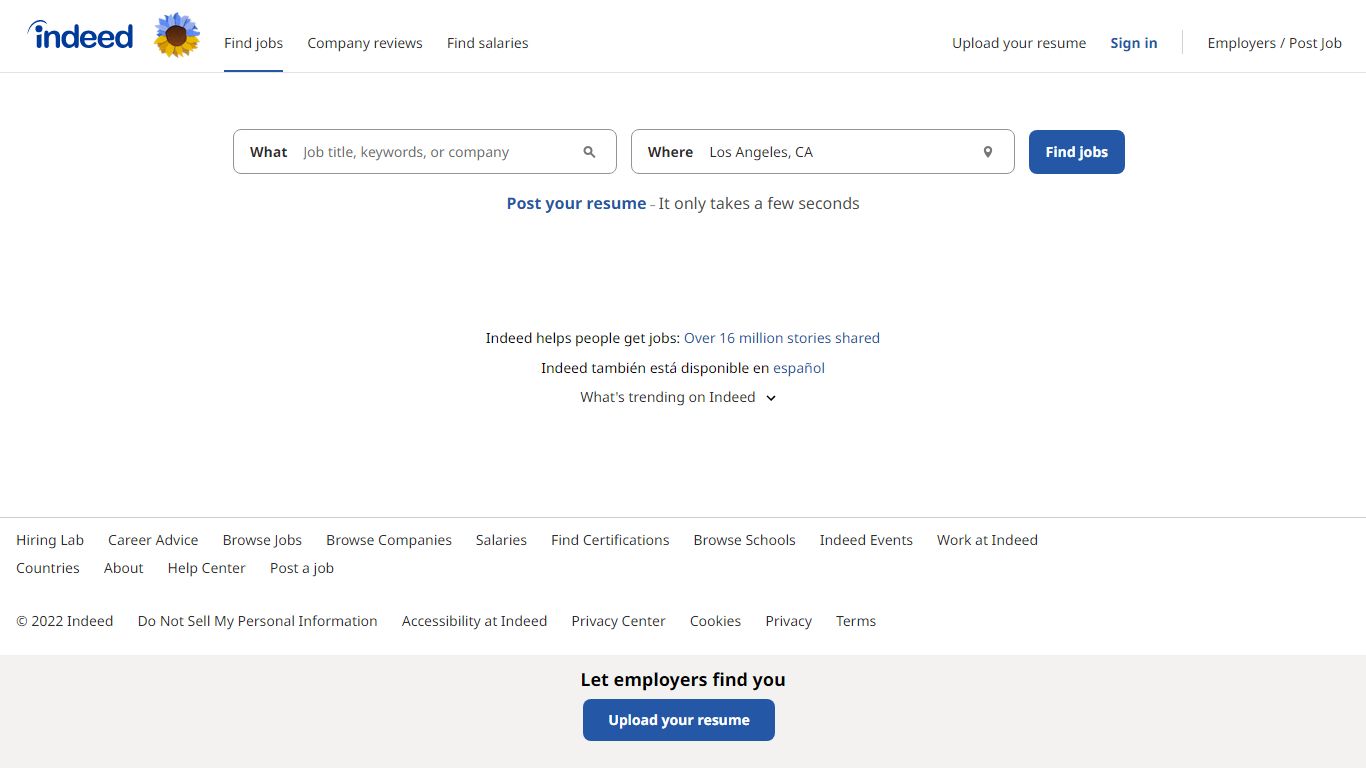This screenshot has height=768, width=1366.
Task: Open Career Advice footer link
Action: point(153,540)
